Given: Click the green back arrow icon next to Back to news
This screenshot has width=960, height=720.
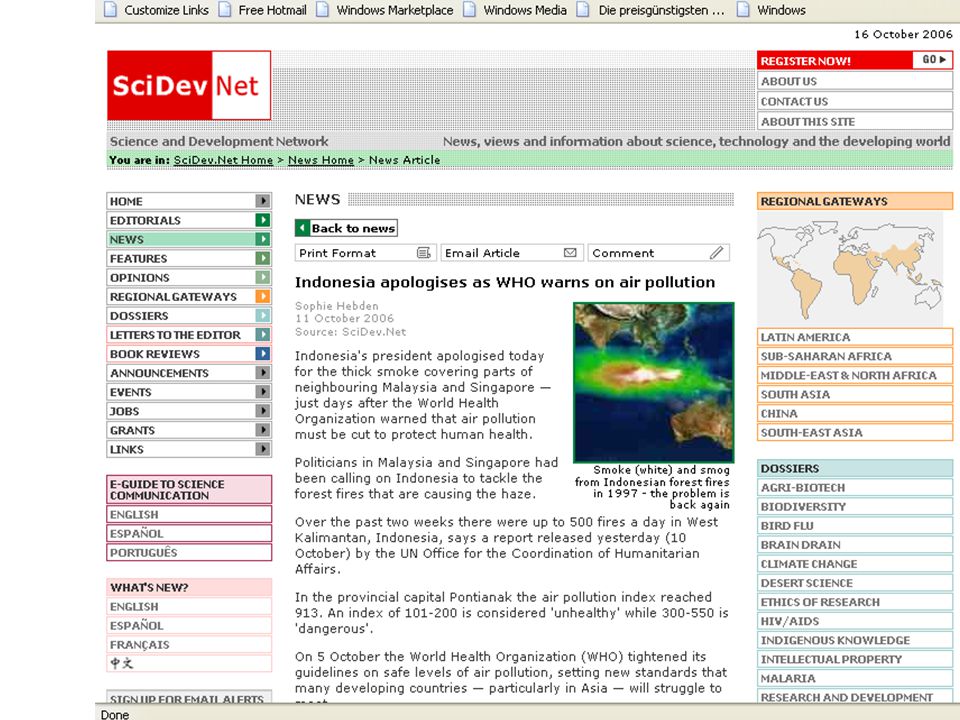Looking at the screenshot, I should [302, 228].
